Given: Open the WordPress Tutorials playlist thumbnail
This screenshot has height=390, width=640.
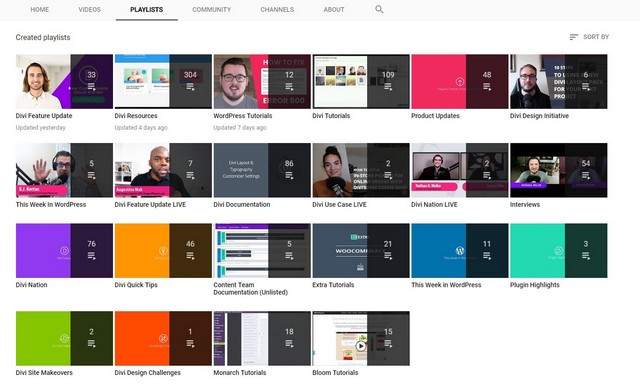Looking at the screenshot, I should tap(262, 81).
